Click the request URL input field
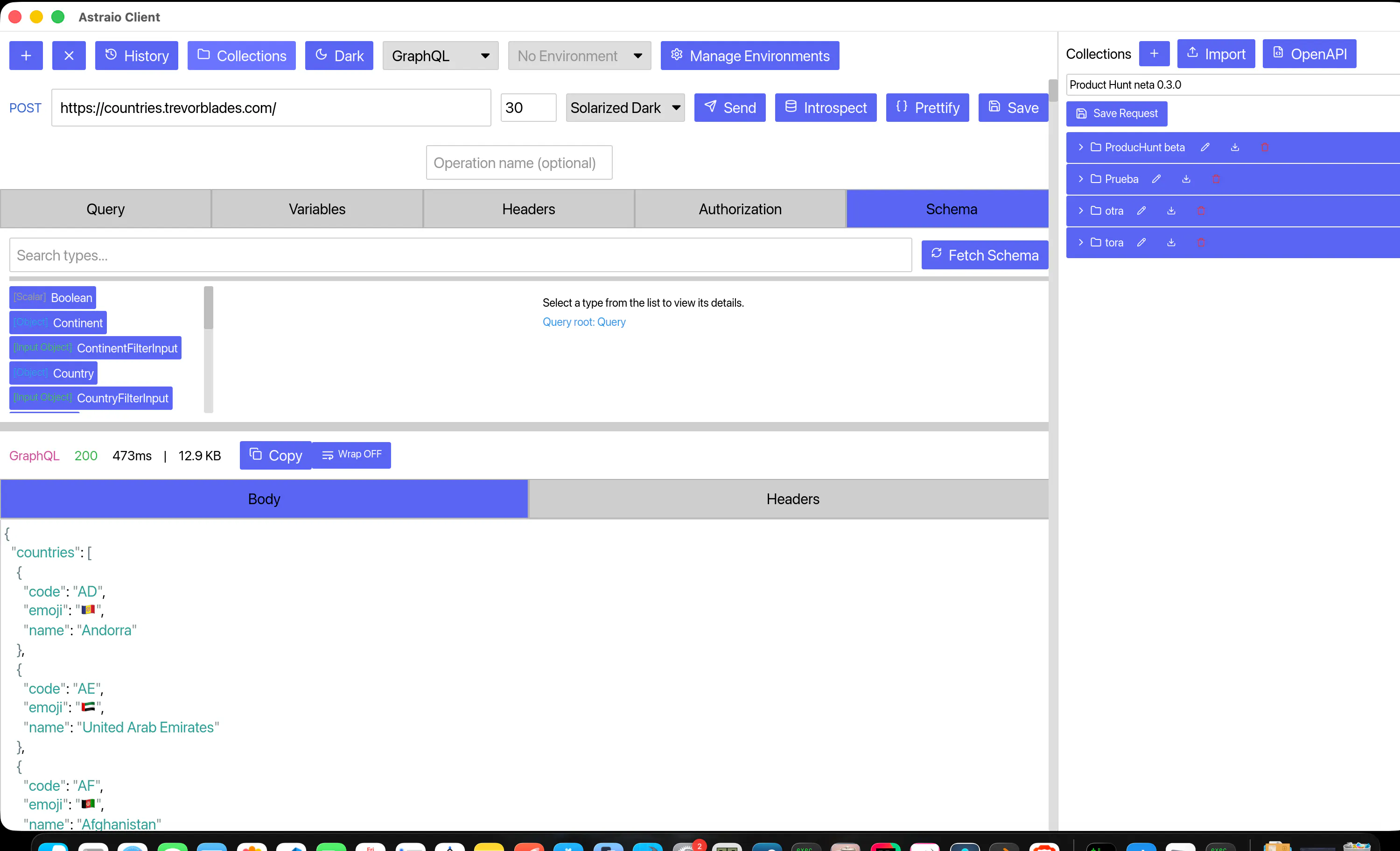Screen dimensions: 1400x851 (271, 107)
